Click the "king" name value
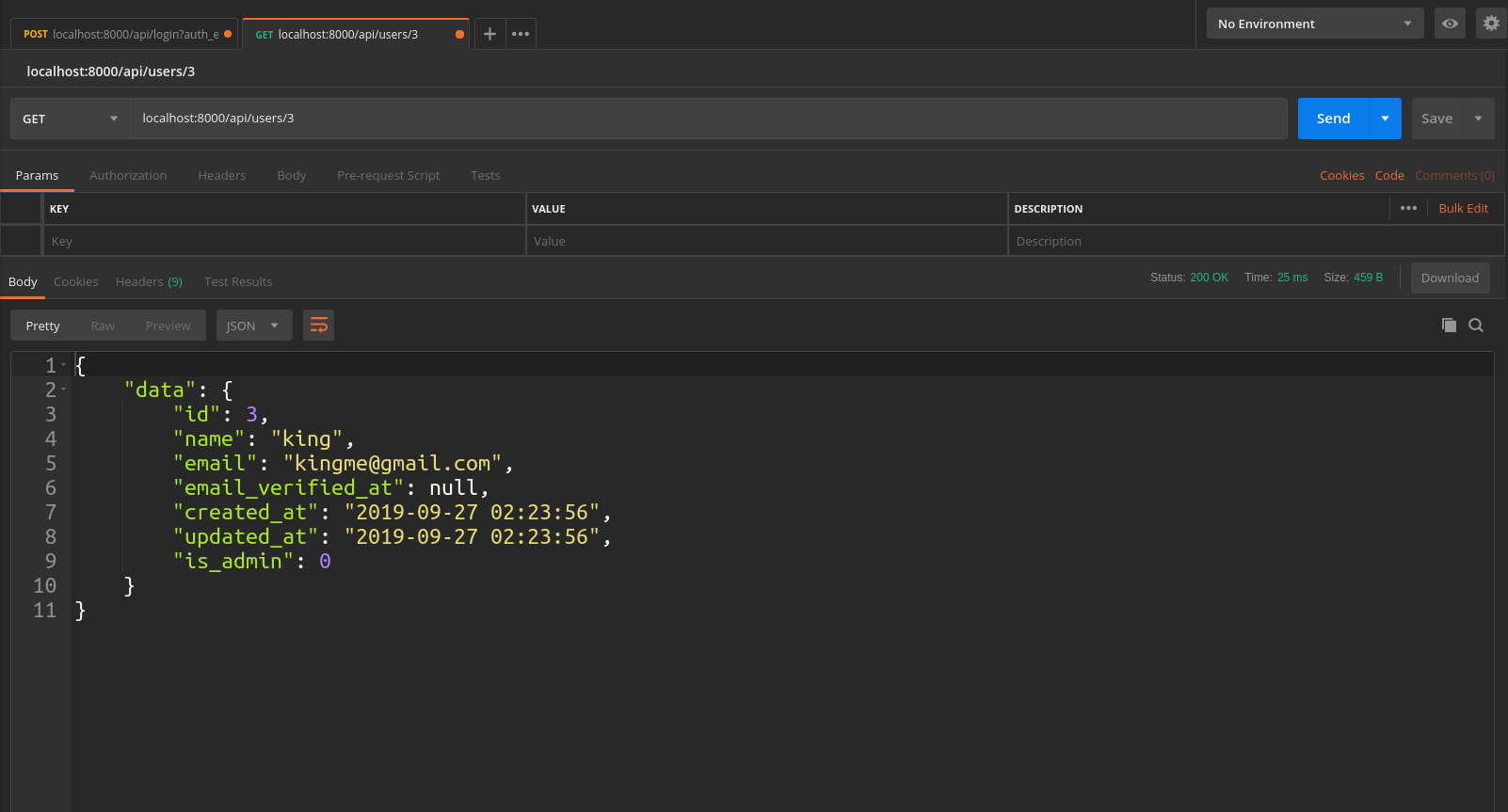The width and height of the screenshot is (1508, 812). [307, 438]
